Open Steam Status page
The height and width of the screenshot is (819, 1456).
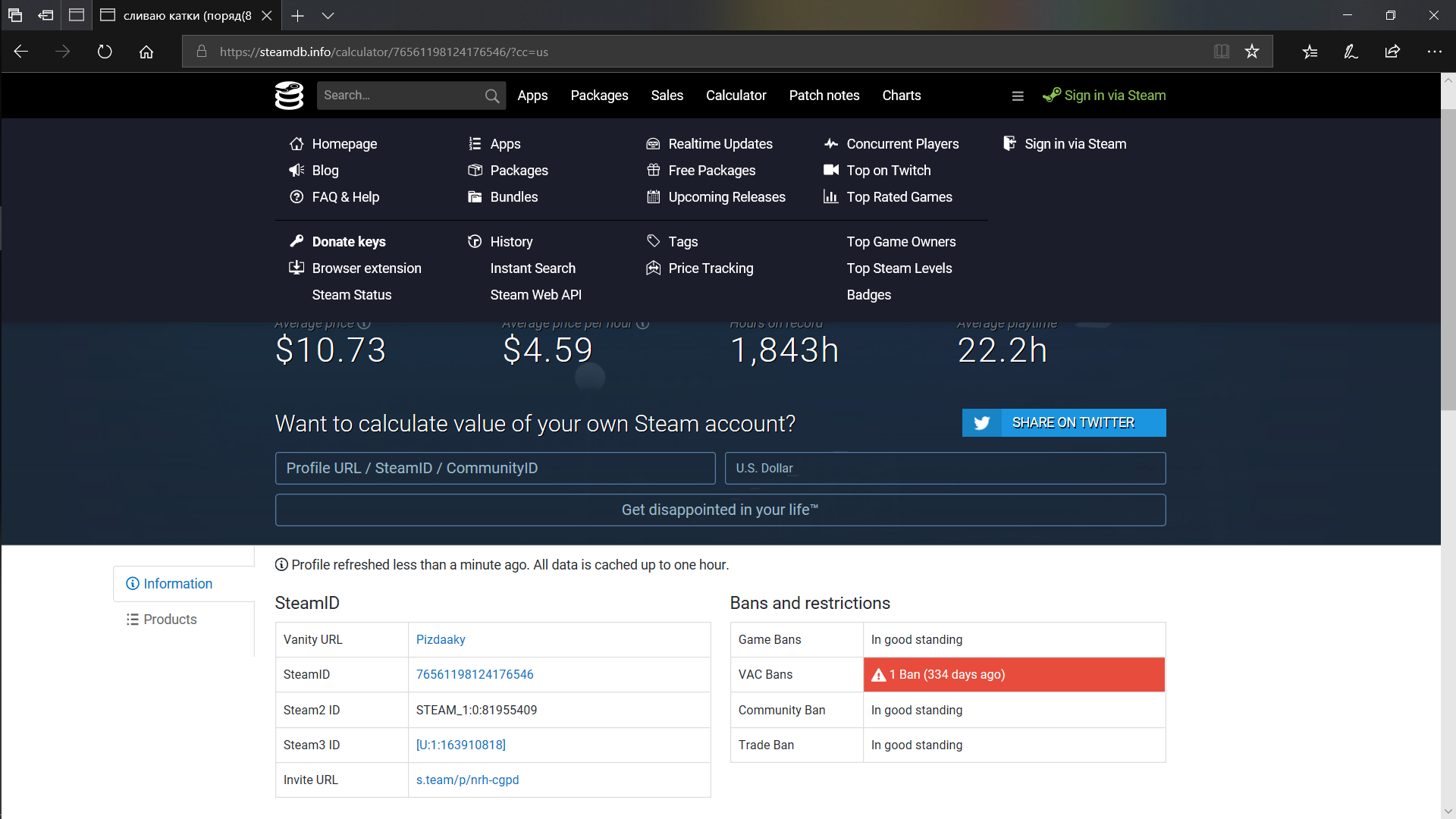352,295
